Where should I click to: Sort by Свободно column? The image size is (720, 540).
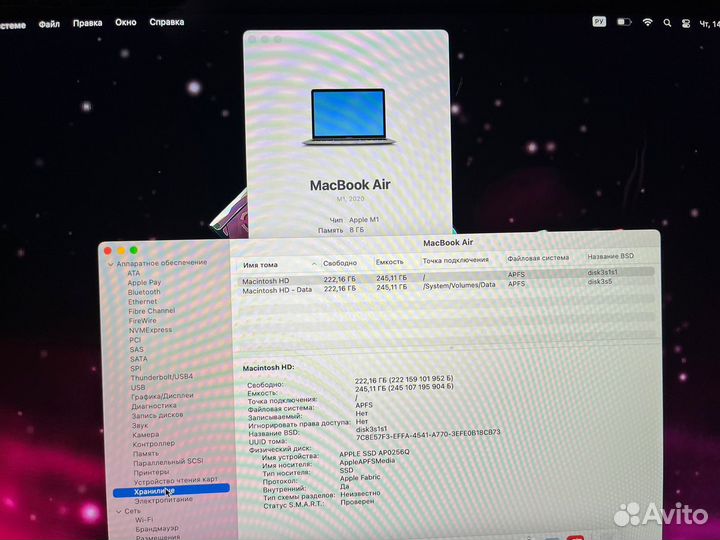(x=340, y=263)
